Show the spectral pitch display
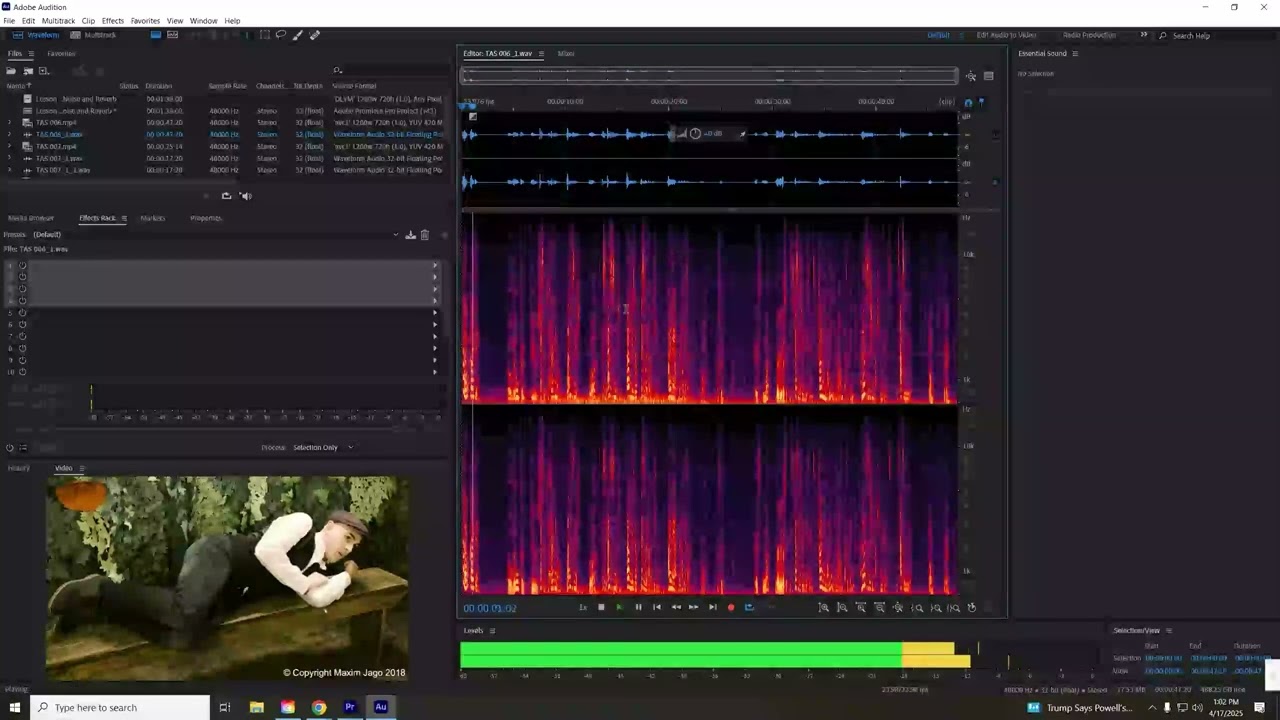Viewport: 1280px width, 720px height. click(173, 35)
